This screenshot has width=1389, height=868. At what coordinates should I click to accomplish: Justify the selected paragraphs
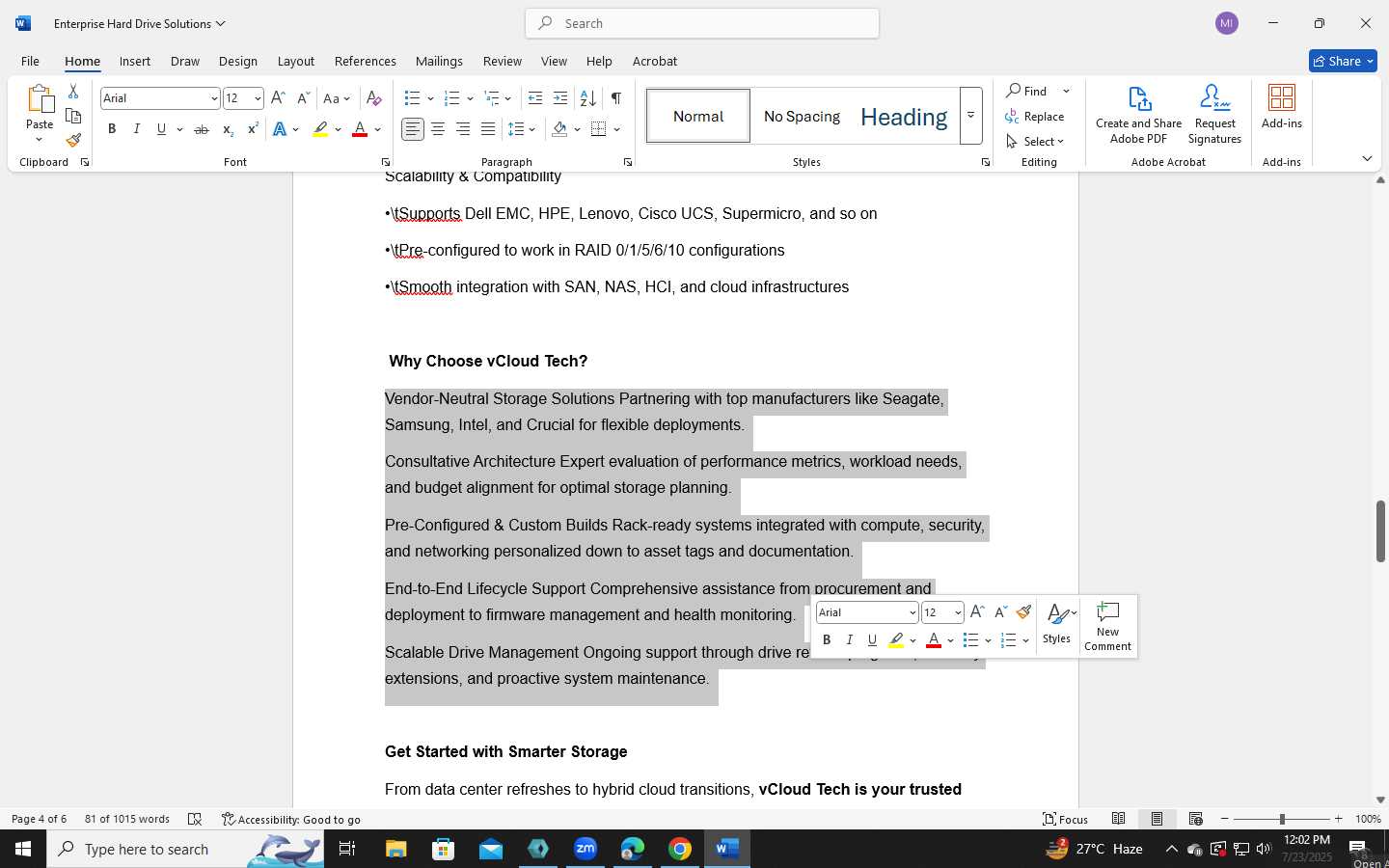point(488,129)
